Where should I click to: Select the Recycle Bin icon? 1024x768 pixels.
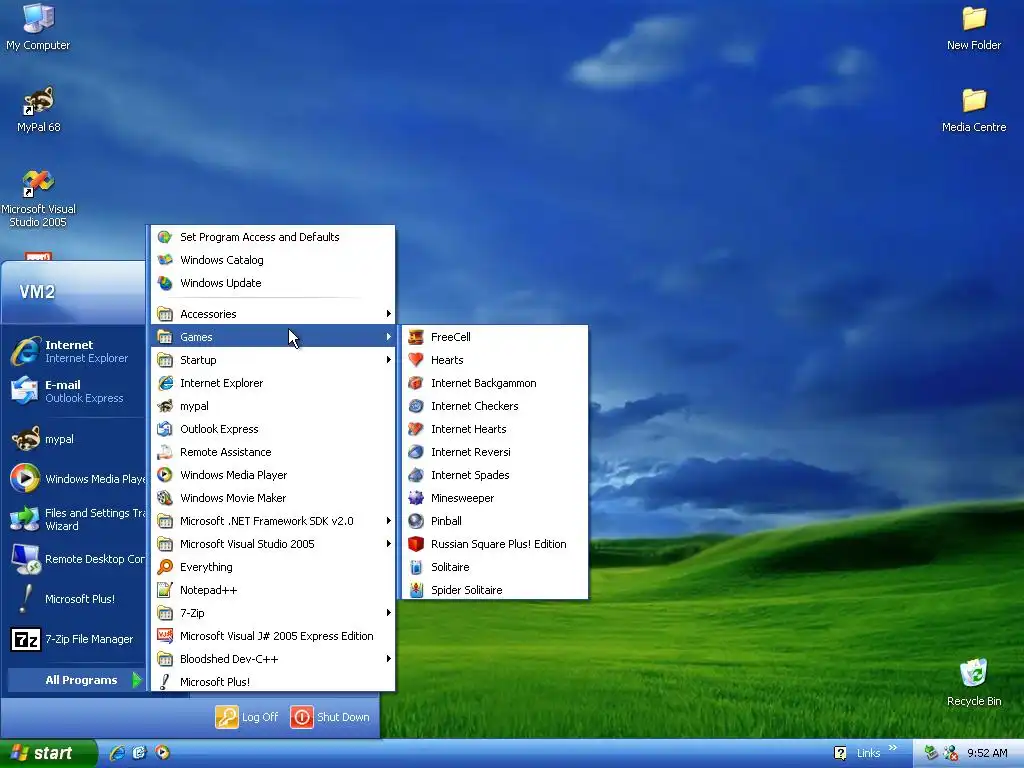coord(974,682)
